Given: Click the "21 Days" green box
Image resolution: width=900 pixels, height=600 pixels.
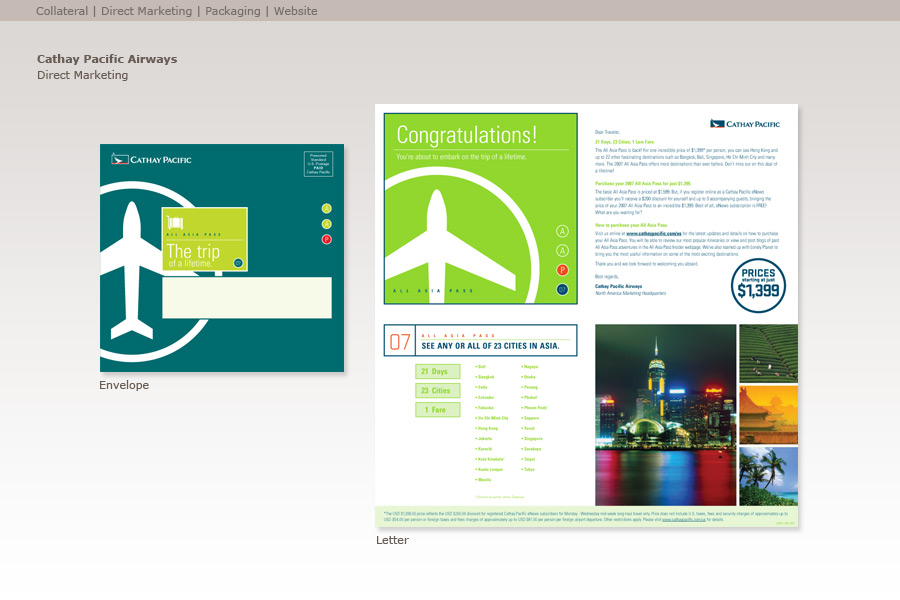Looking at the screenshot, I should coord(437,372).
